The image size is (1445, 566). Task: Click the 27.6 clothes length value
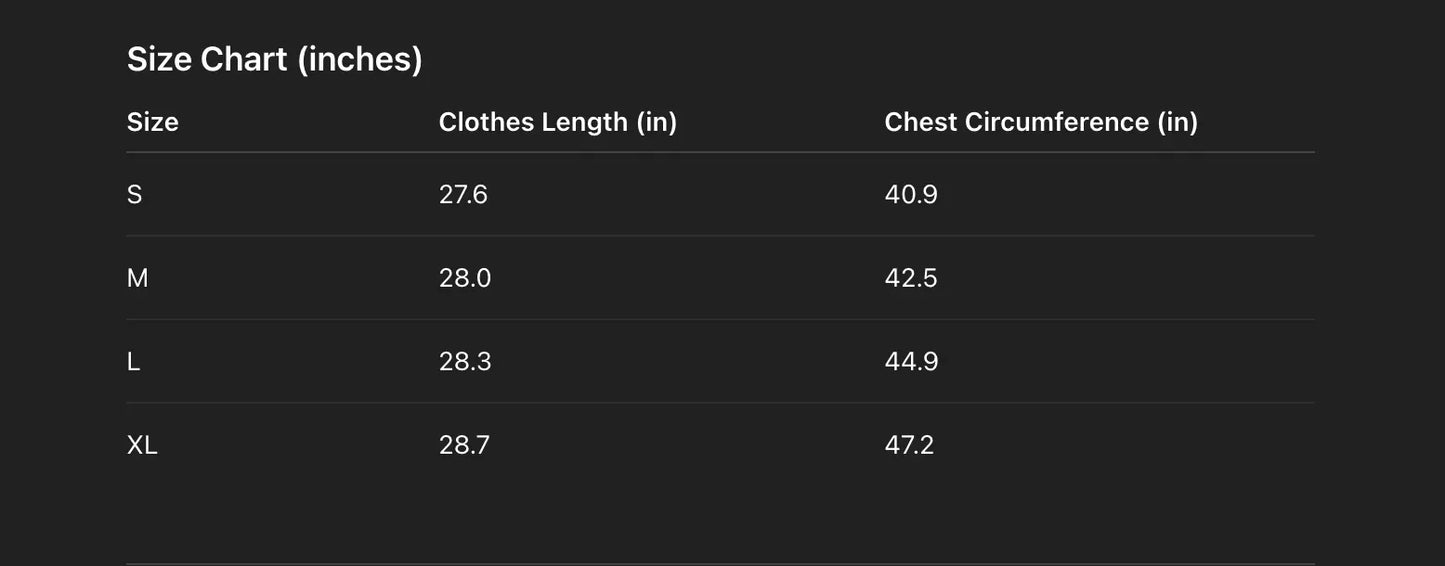pos(463,194)
